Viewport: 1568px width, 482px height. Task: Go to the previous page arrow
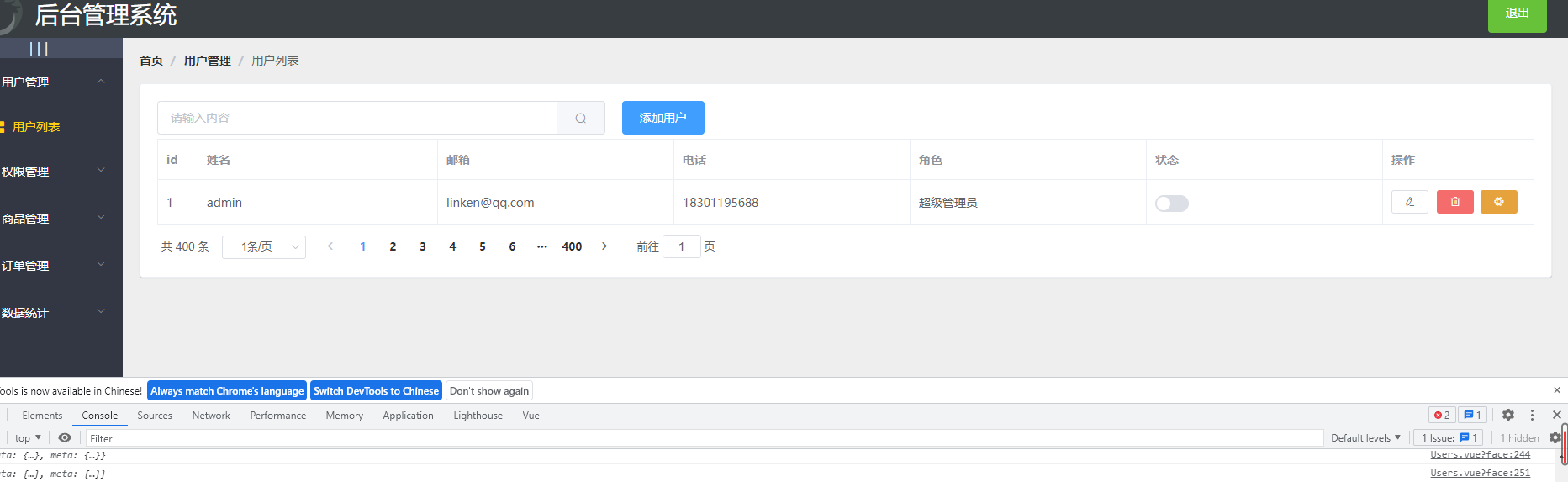[330, 246]
